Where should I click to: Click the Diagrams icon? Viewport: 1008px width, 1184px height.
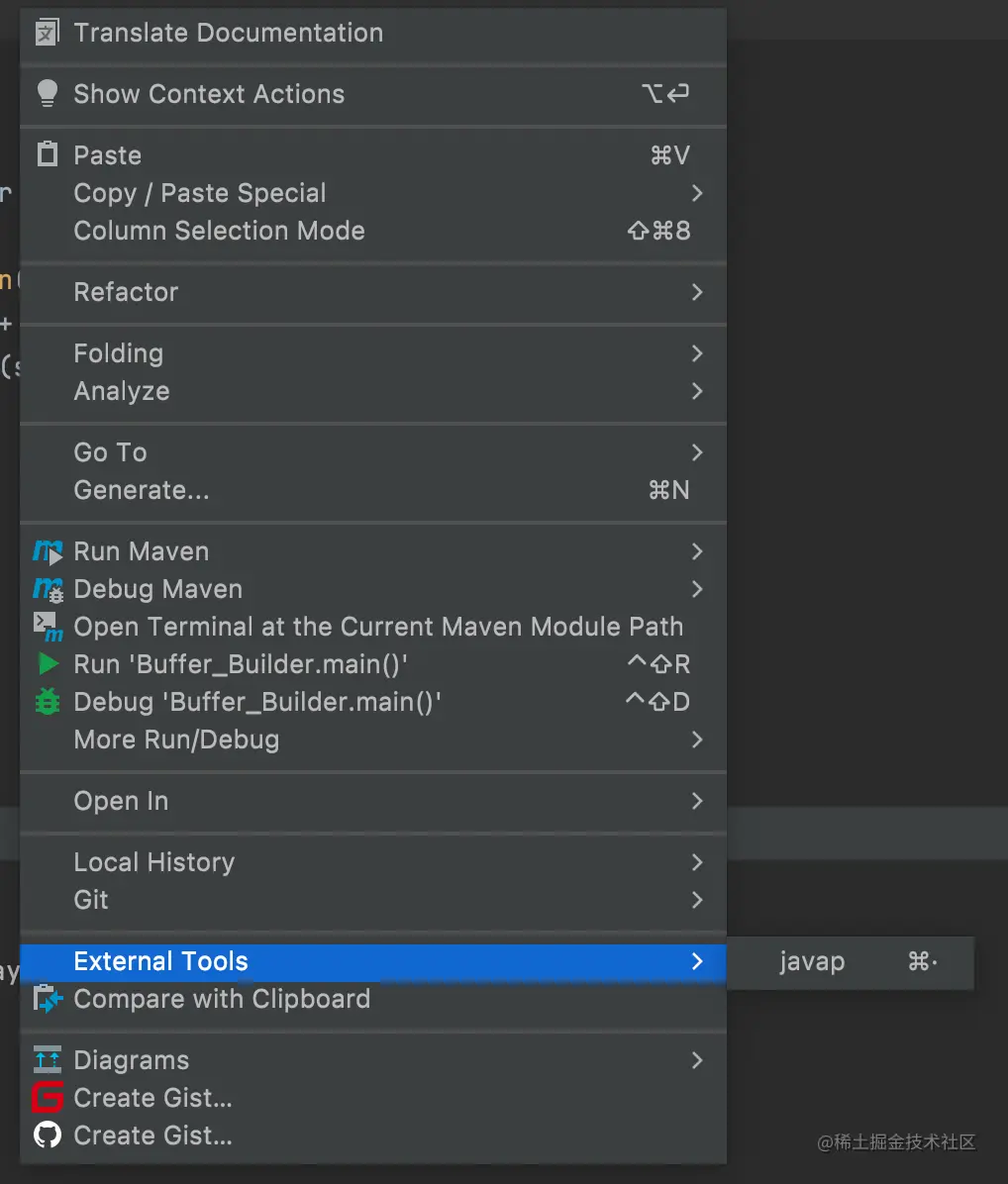coord(48,1060)
